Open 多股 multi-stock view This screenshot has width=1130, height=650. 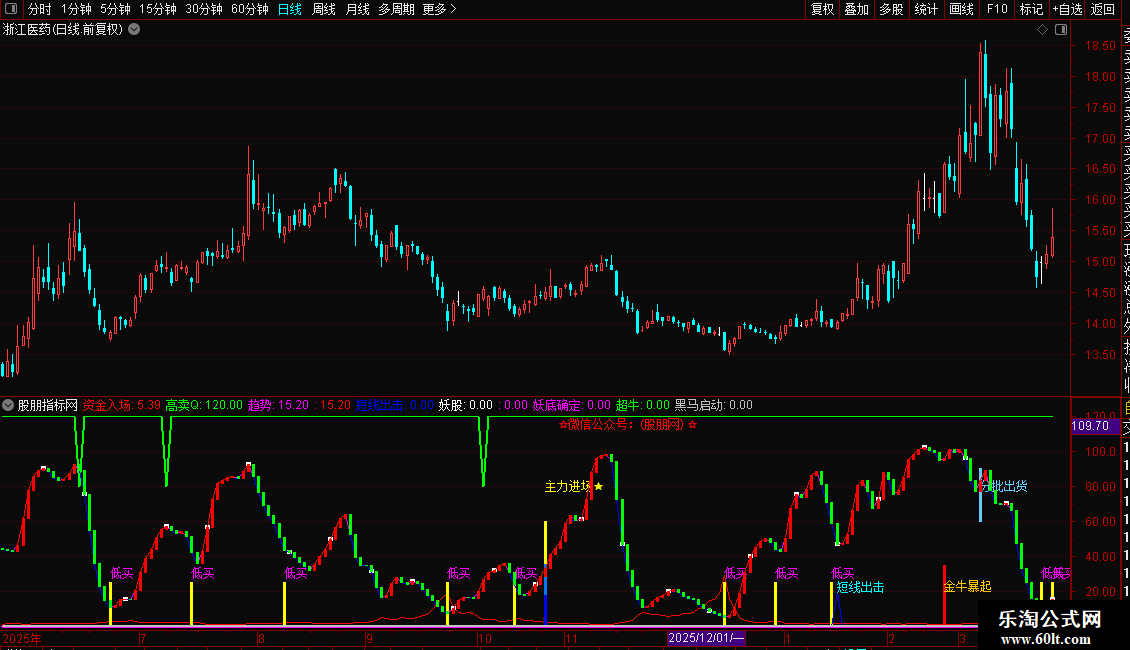[x=891, y=9]
